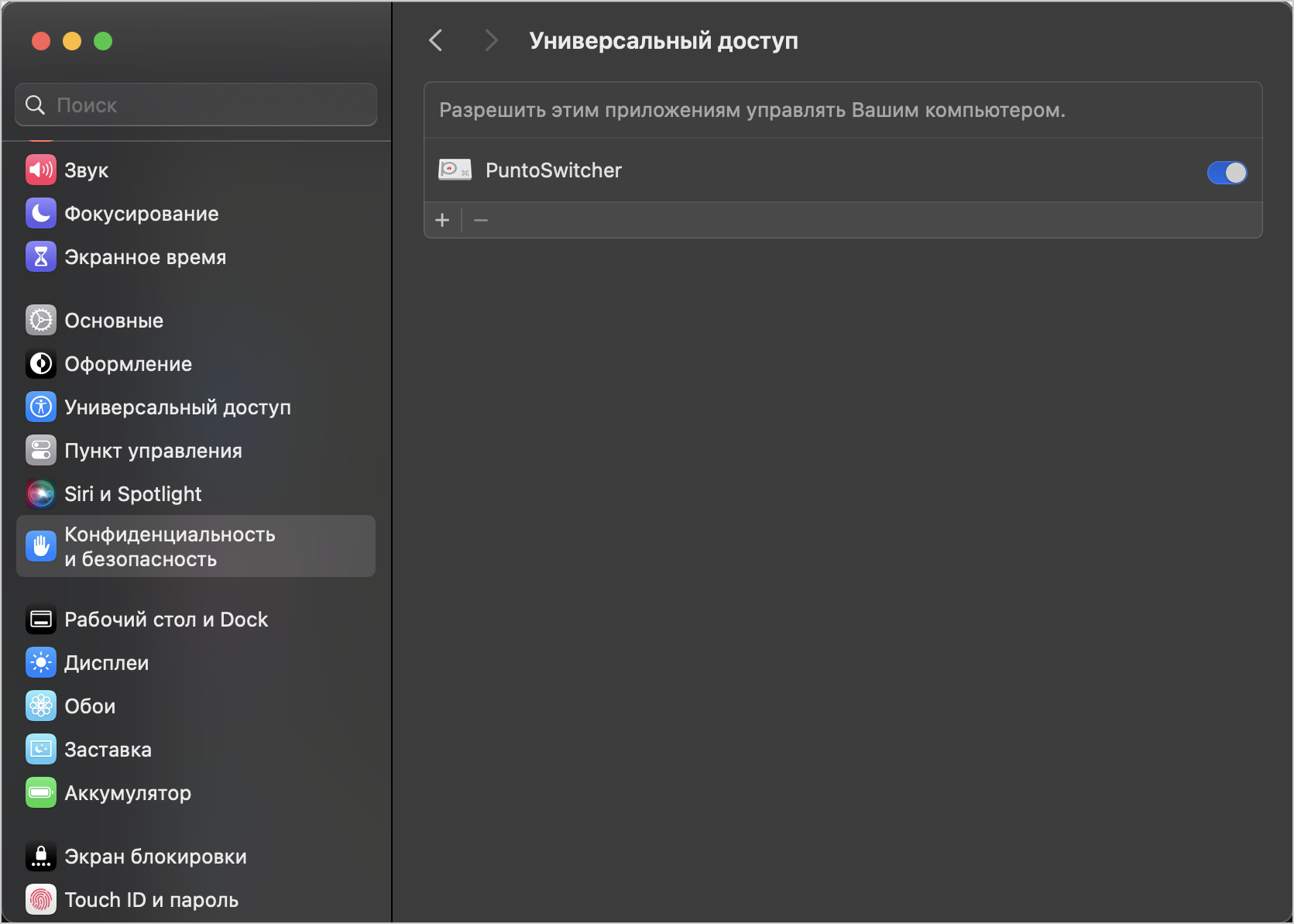Select Siri и Spotlight text label
This screenshot has height=924, width=1294.
[133, 494]
